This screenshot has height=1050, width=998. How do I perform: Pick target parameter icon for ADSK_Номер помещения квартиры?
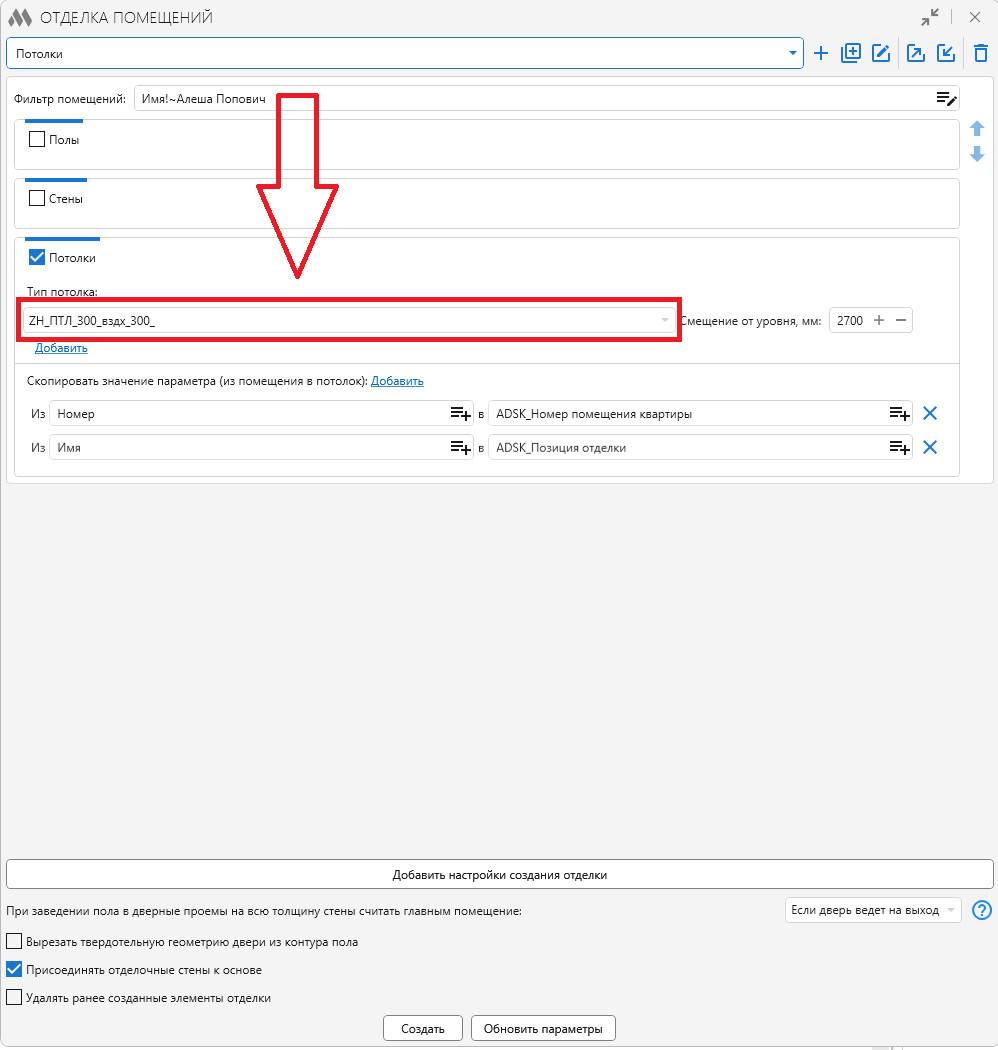click(x=900, y=414)
